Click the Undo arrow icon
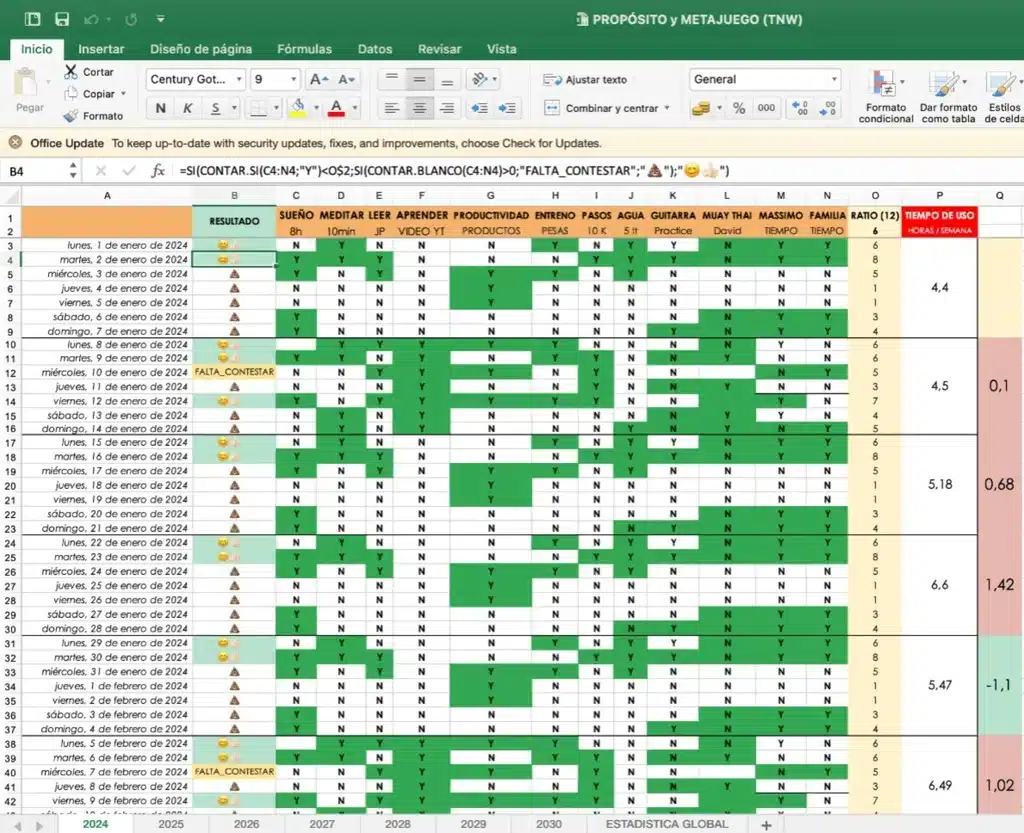The width and height of the screenshot is (1024, 833). pyautogui.click(x=91, y=20)
